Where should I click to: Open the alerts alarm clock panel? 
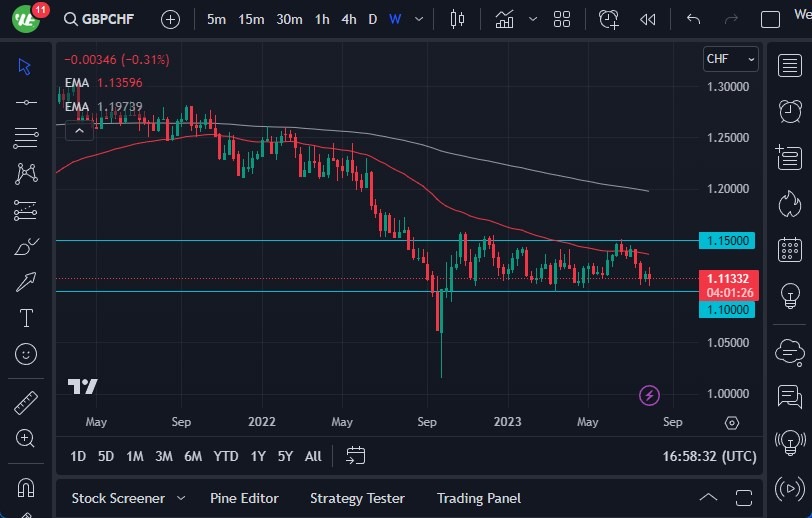[790, 110]
